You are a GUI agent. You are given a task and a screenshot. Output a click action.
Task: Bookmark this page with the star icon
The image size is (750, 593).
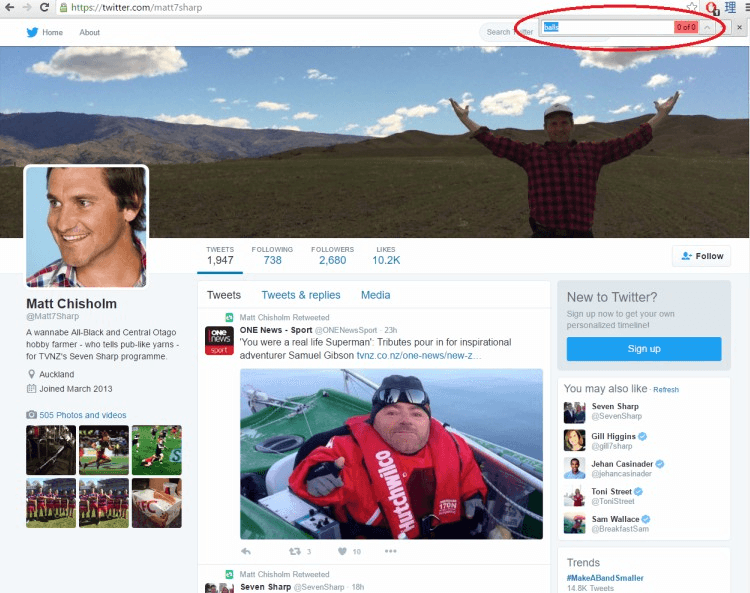coord(691,7)
